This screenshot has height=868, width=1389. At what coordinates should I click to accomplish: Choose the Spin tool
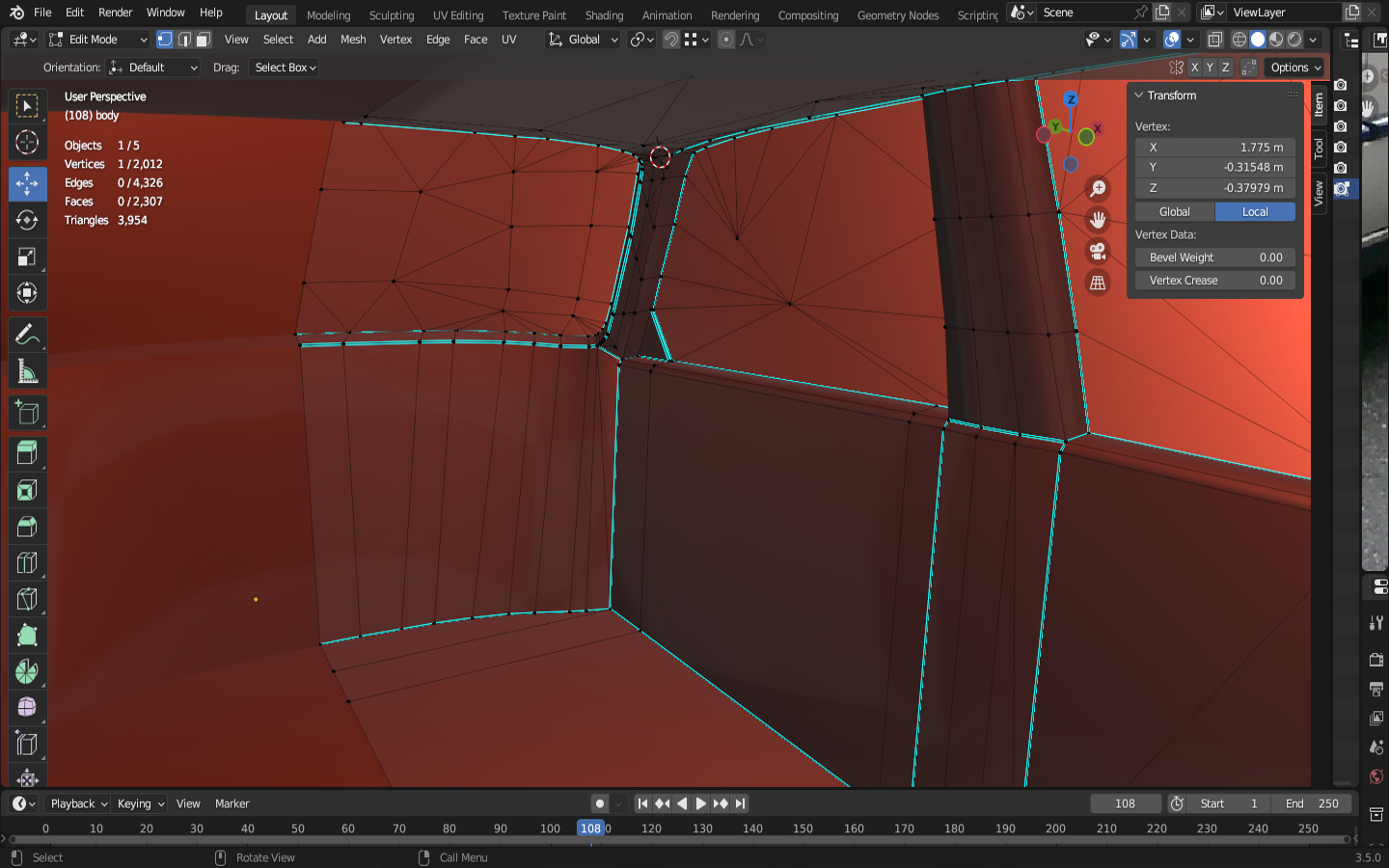(27, 672)
